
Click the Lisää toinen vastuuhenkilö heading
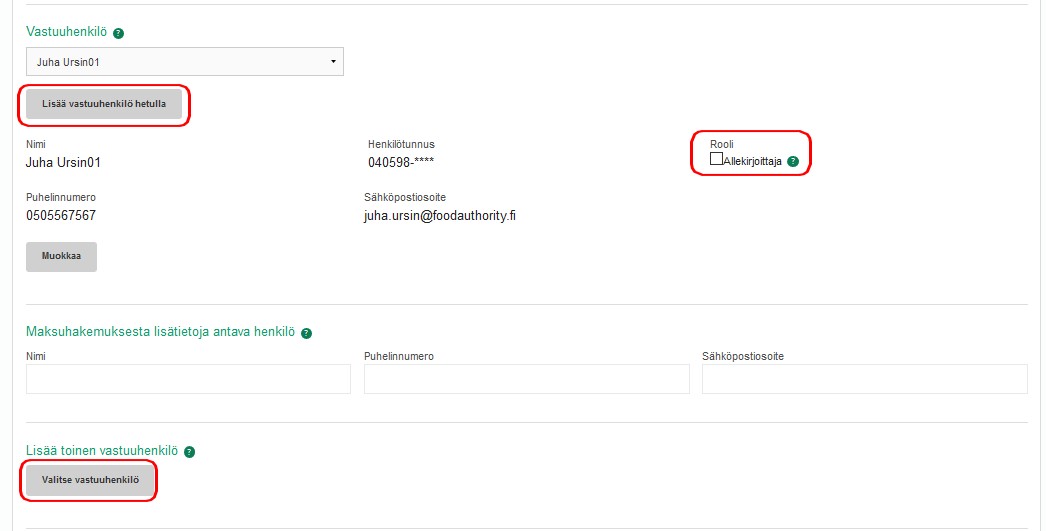102,451
